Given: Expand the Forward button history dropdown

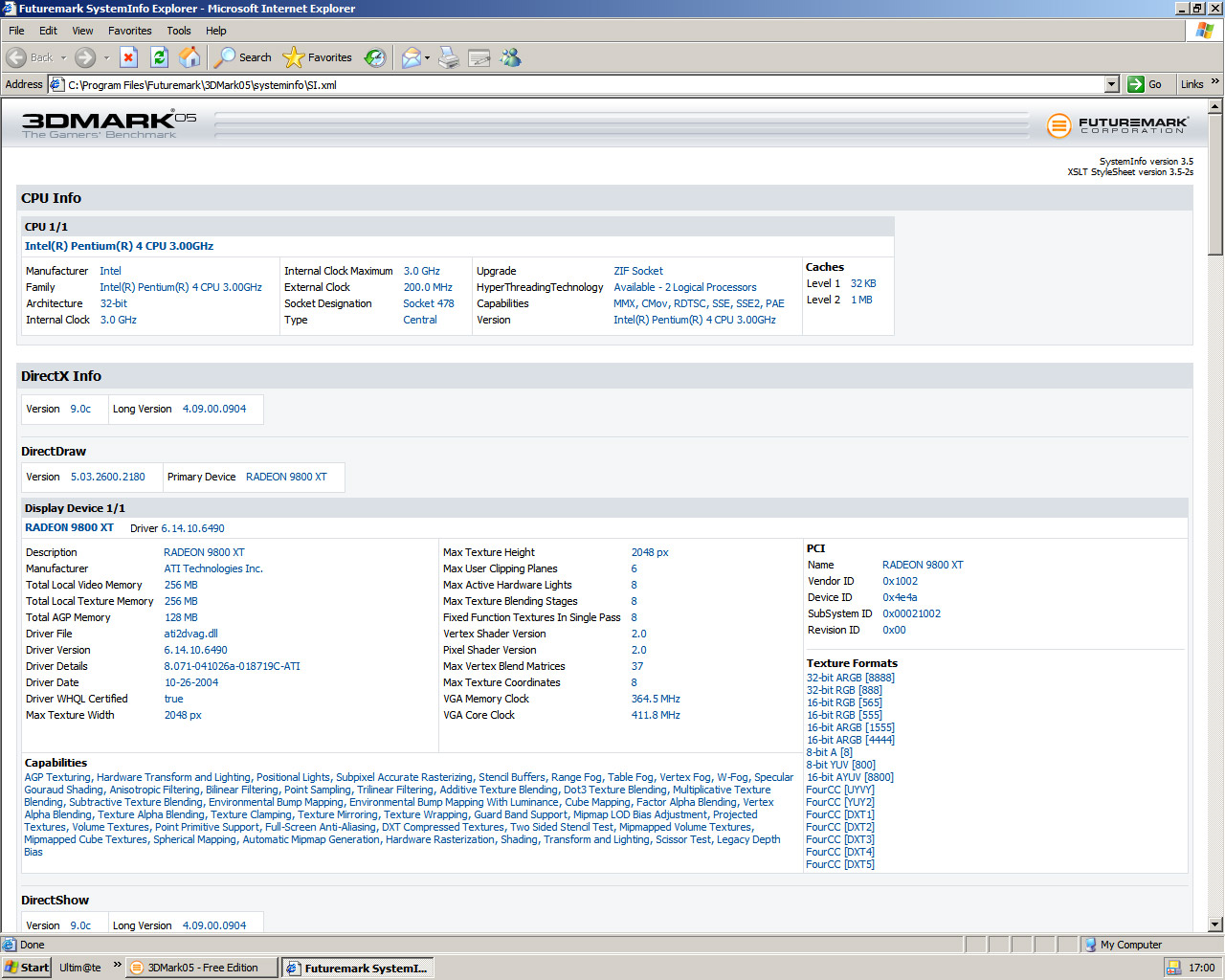Looking at the screenshot, I should click(x=106, y=57).
